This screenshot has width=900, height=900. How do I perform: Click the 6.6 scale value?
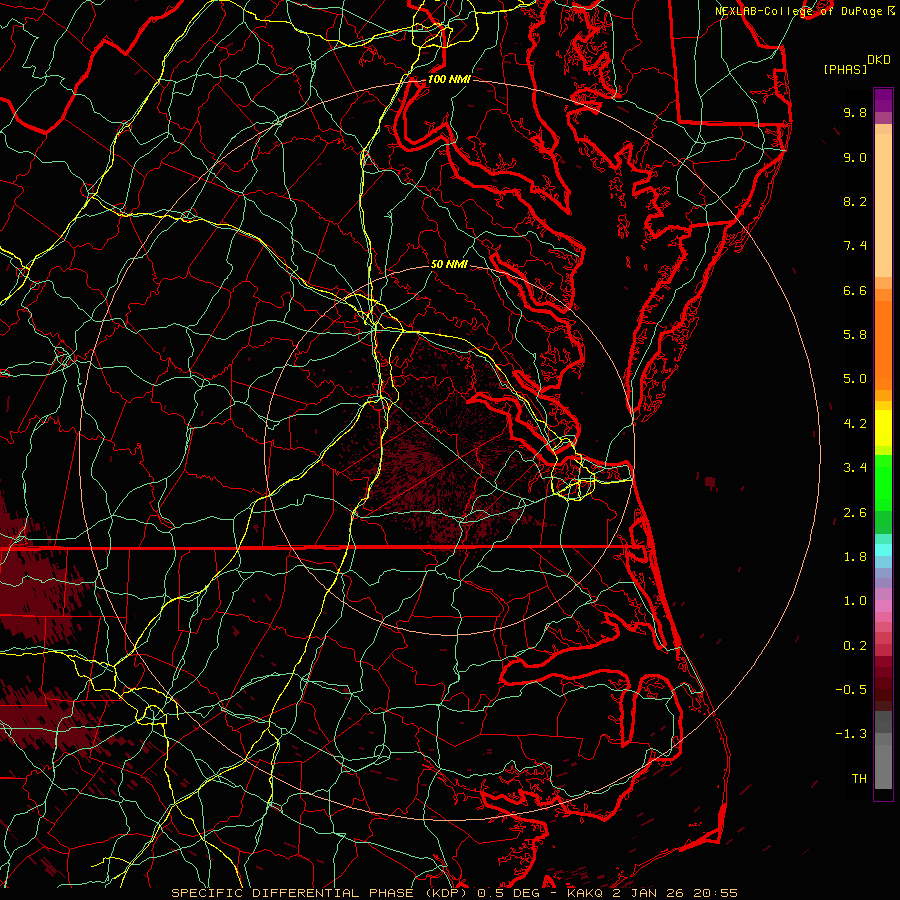coord(855,290)
